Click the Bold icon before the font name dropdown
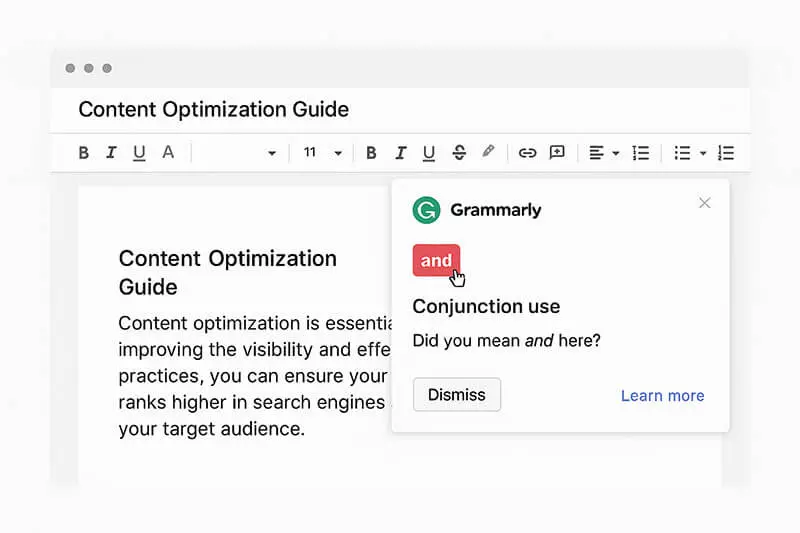Viewport: 800px width, 533px height. [84, 153]
